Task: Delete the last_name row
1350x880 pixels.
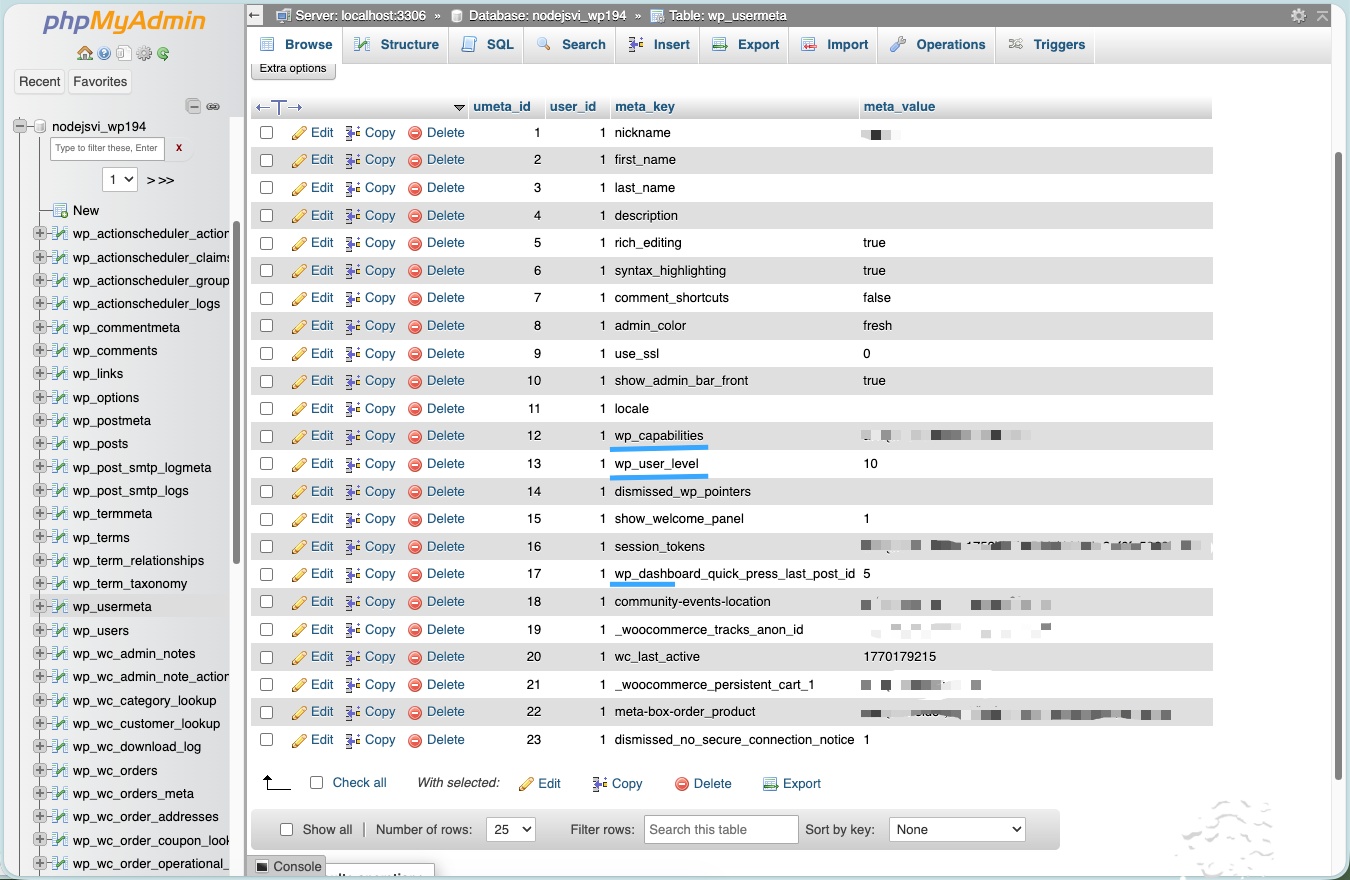Action: click(436, 188)
